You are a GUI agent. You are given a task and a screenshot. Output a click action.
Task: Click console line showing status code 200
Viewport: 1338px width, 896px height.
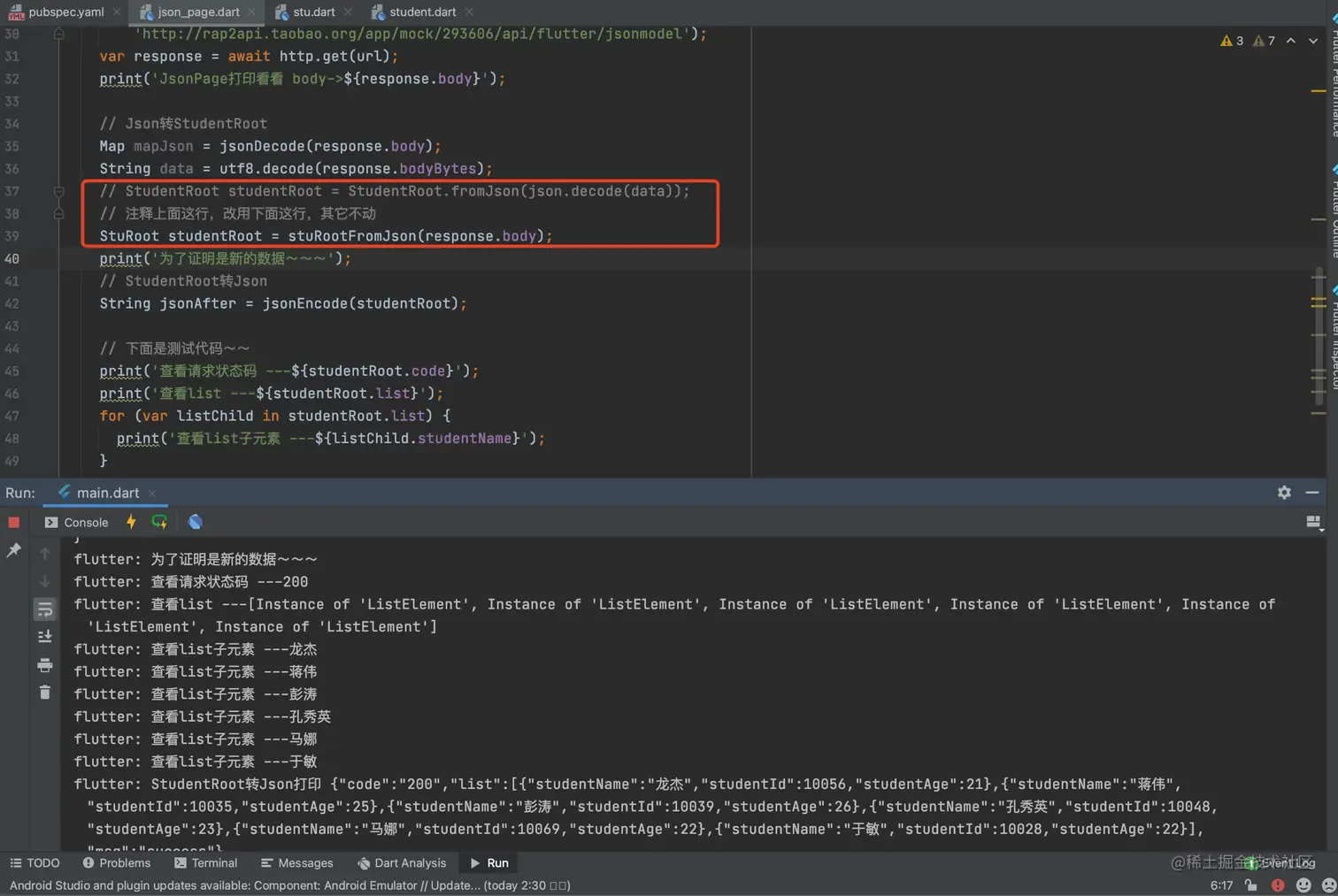pyautogui.click(x=191, y=582)
